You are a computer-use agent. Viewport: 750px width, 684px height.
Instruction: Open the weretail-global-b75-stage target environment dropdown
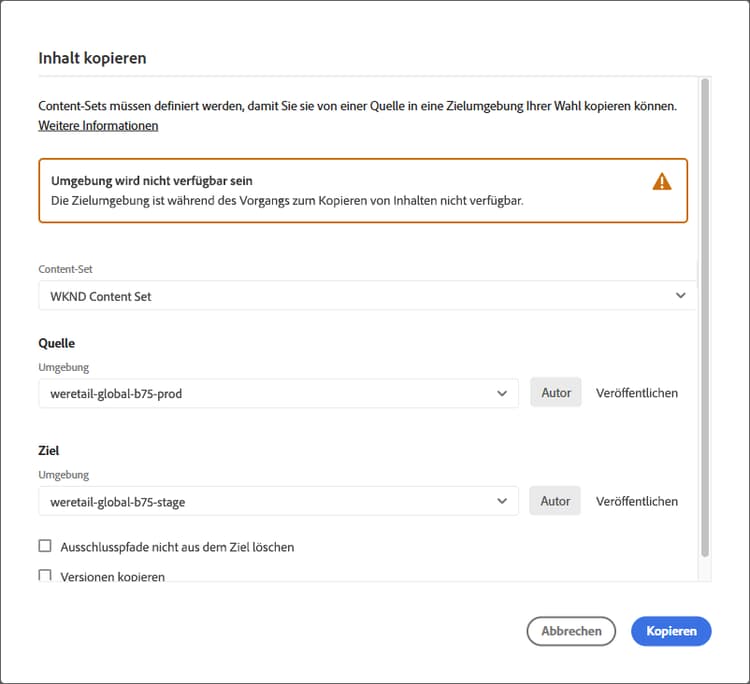[270, 501]
